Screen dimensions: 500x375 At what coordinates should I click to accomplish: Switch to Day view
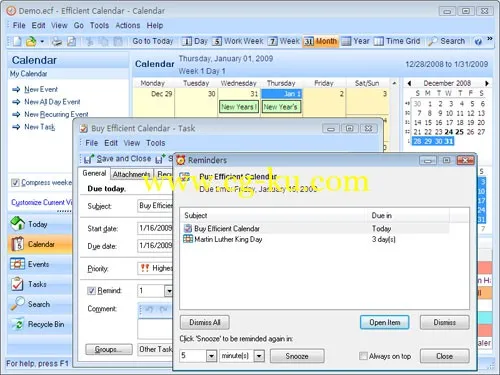[195, 41]
